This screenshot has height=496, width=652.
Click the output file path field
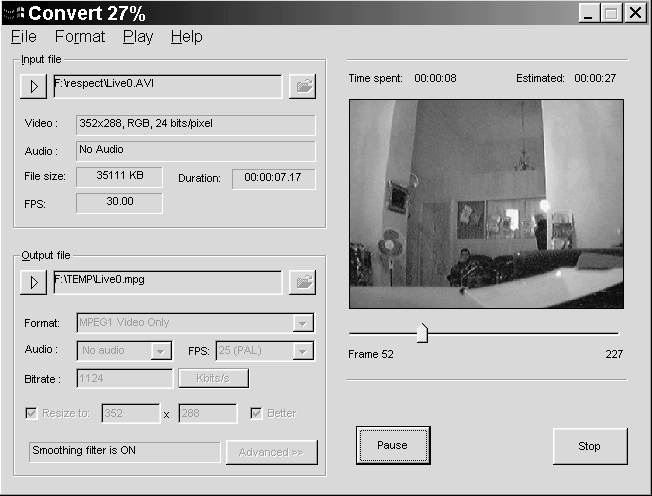(168, 282)
